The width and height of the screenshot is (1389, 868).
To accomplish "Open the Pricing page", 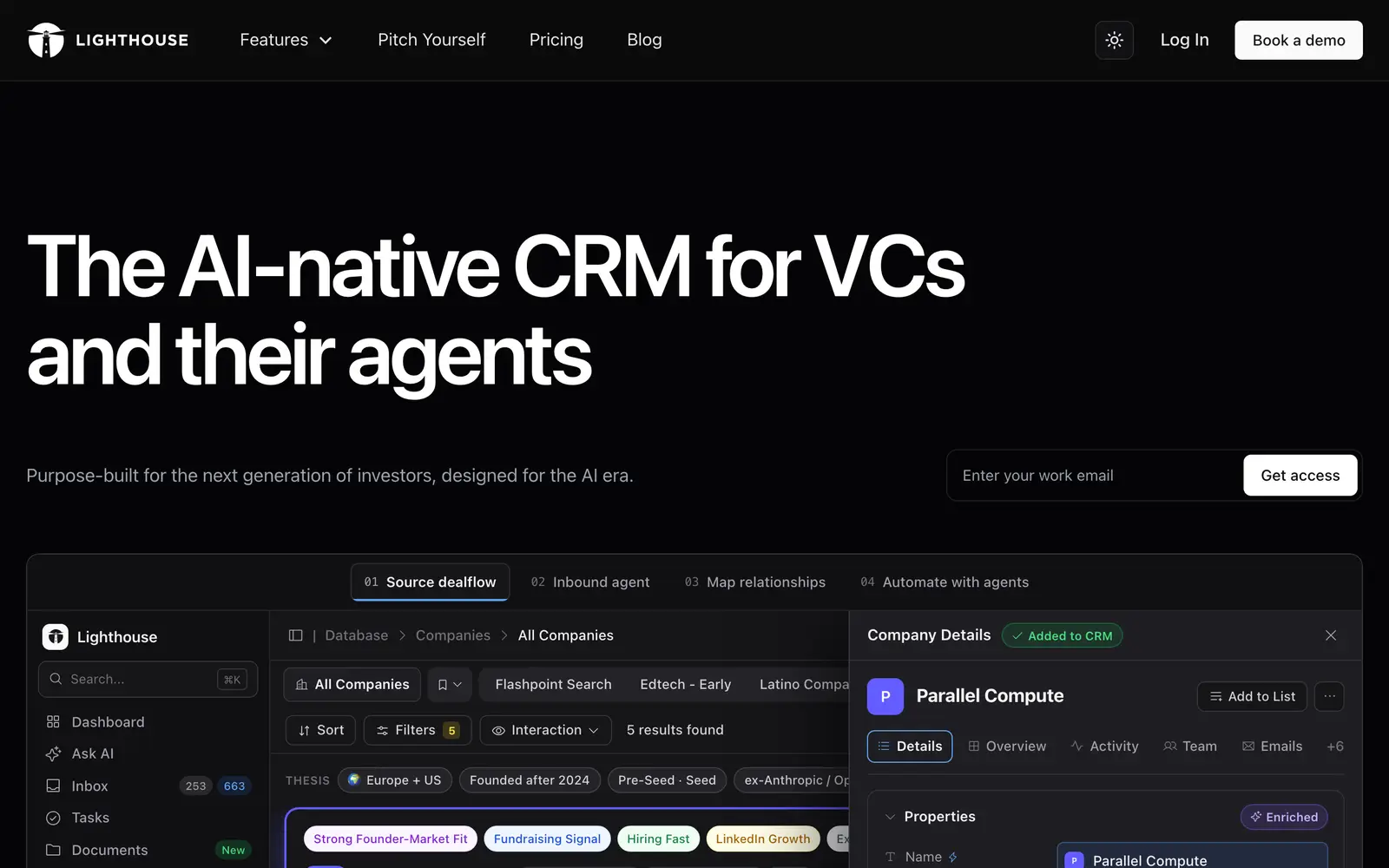I will 556,40.
